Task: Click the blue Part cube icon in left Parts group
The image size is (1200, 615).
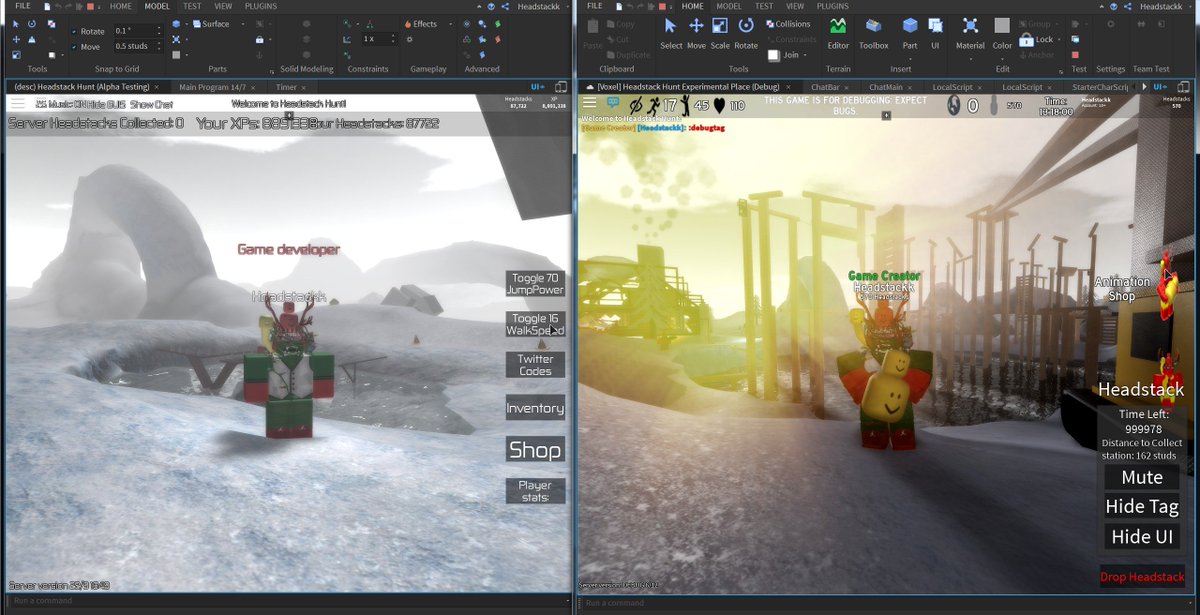Action: point(176,24)
